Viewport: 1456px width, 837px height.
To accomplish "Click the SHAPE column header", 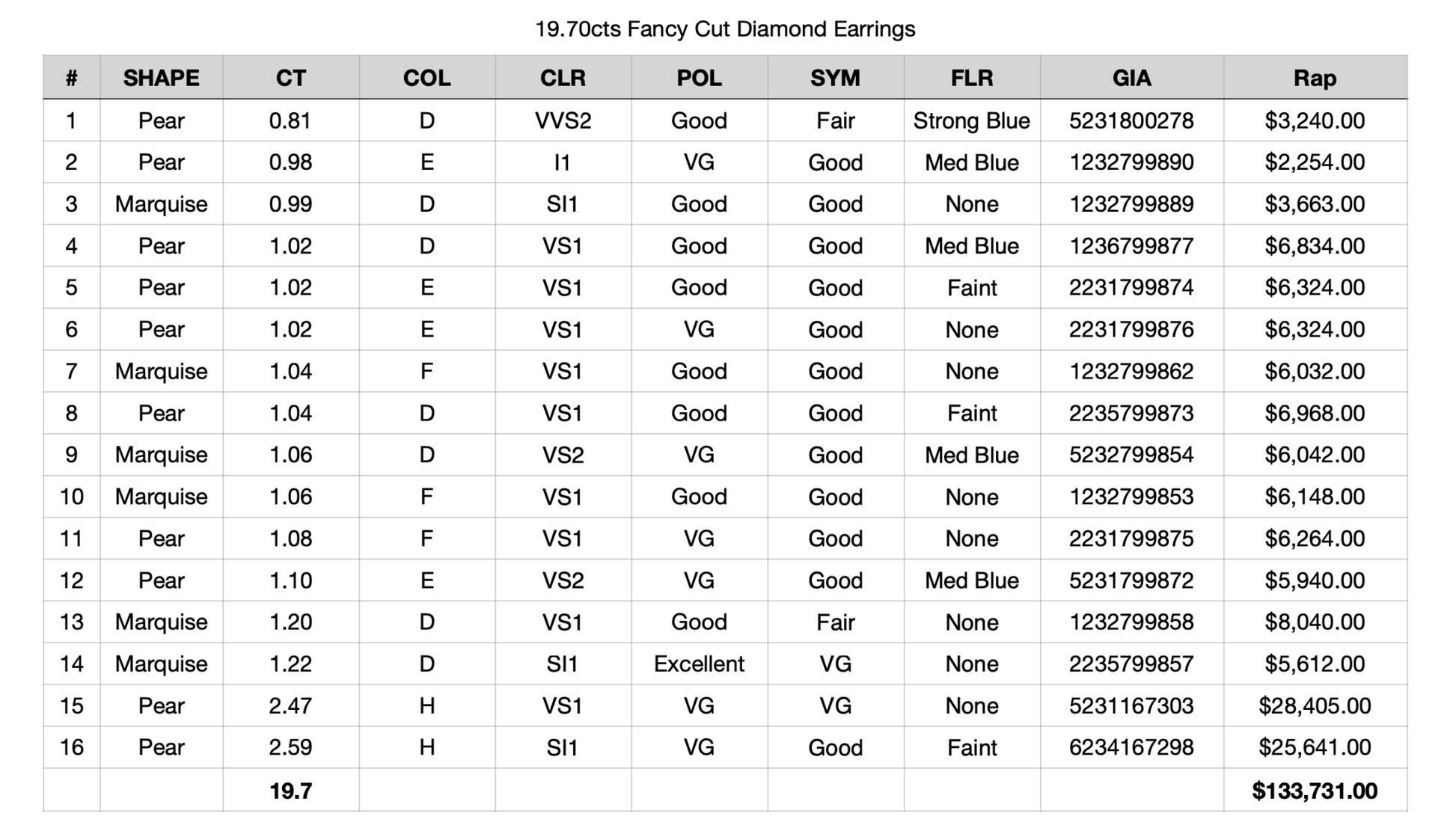I will (x=161, y=78).
